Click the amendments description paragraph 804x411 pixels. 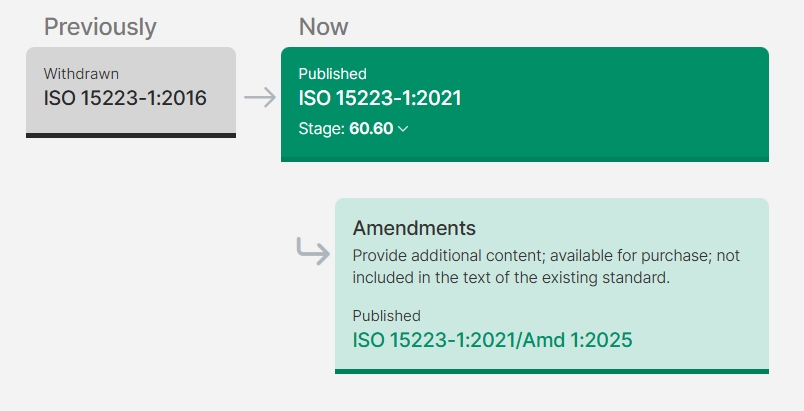[546, 266]
